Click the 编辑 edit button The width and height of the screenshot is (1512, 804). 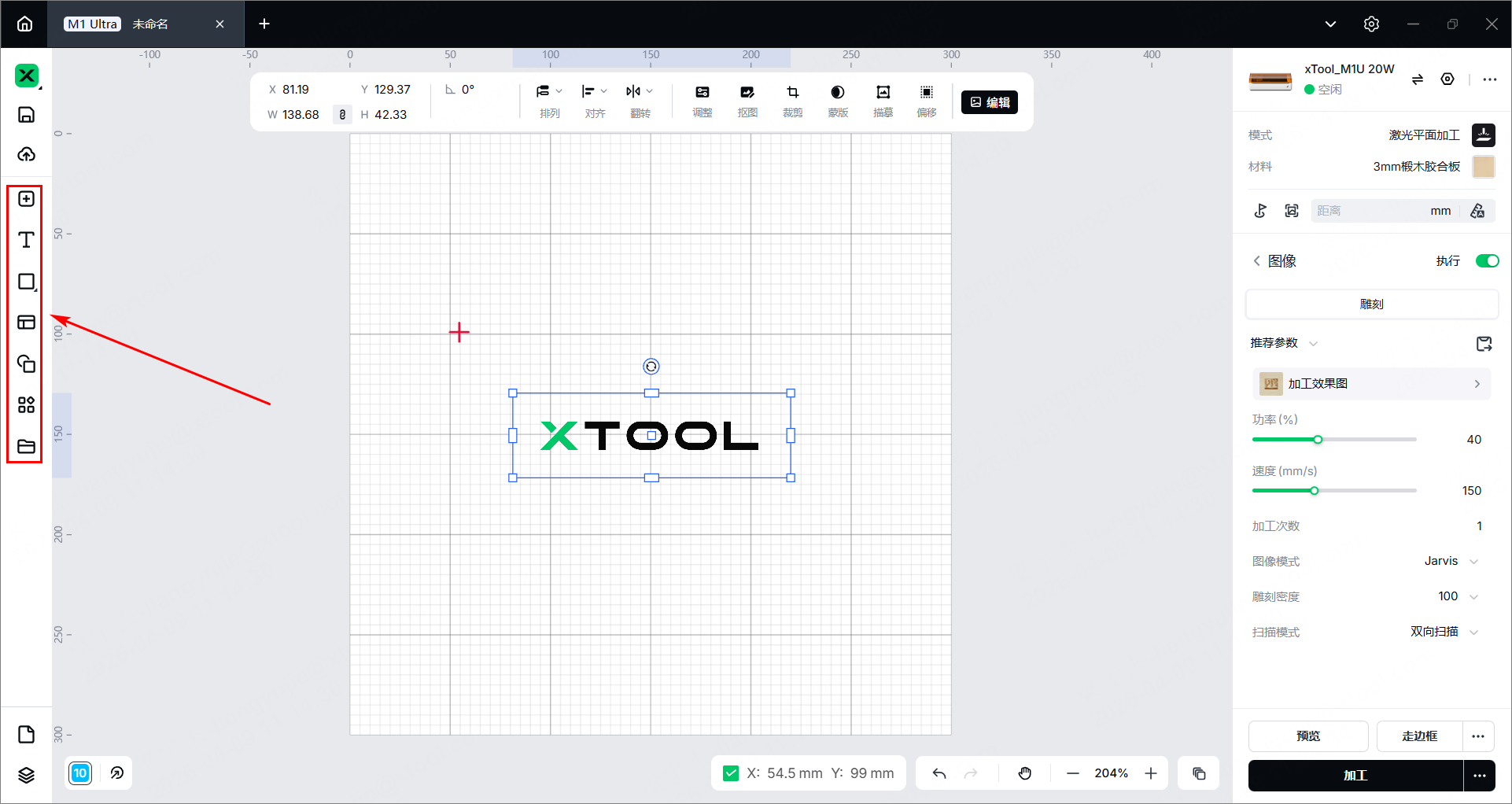click(x=990, y=102)
